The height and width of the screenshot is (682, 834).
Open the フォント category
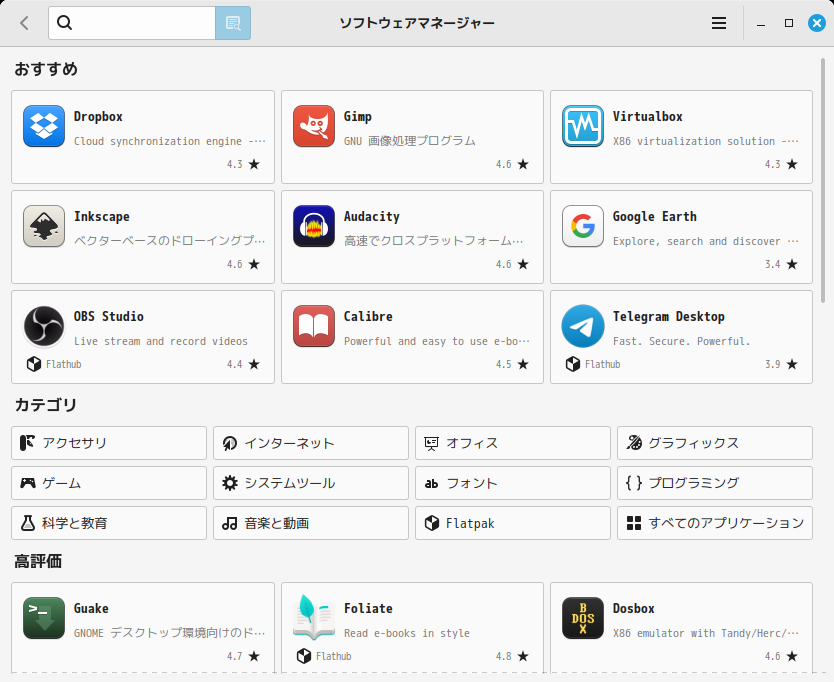[x=513, y=483]
